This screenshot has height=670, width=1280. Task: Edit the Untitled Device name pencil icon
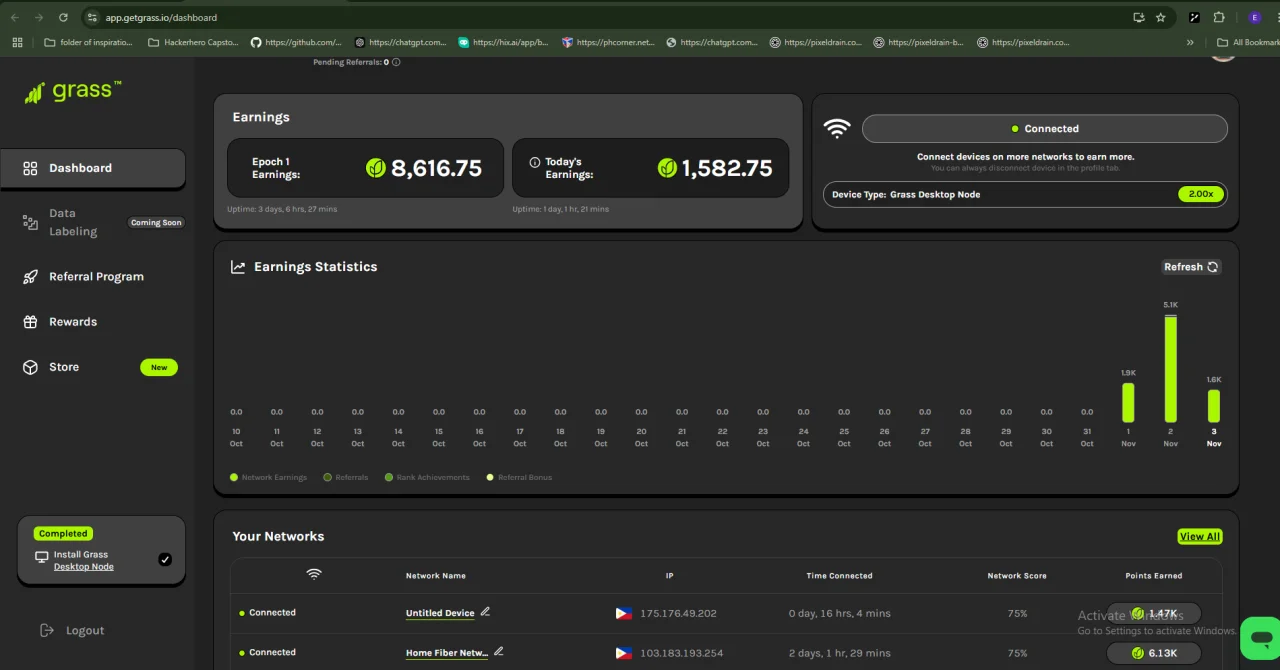485,612
